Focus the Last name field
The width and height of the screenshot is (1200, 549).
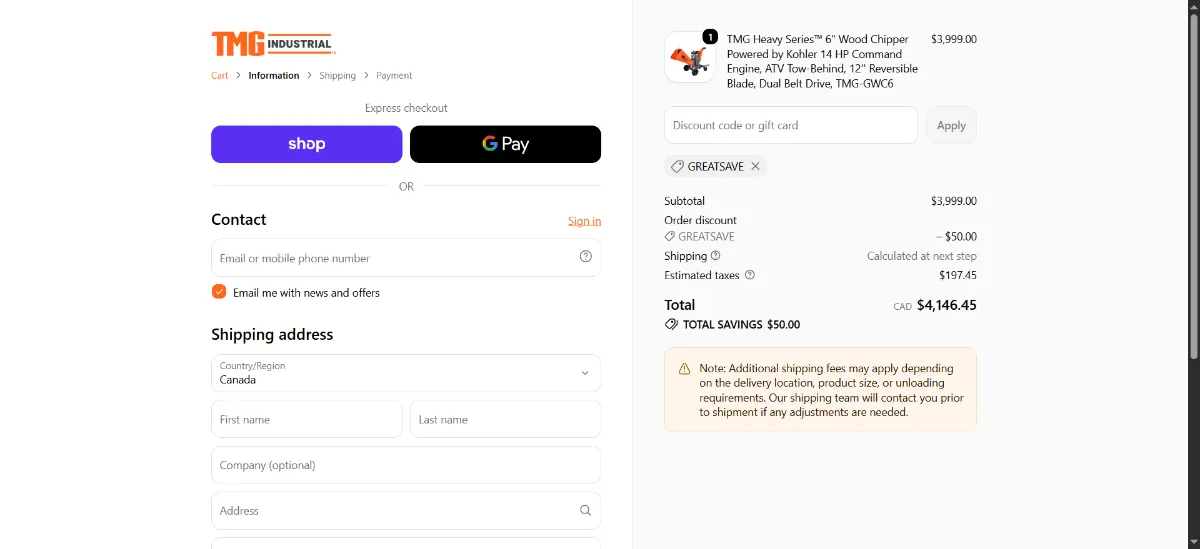(x=505, y=419)
